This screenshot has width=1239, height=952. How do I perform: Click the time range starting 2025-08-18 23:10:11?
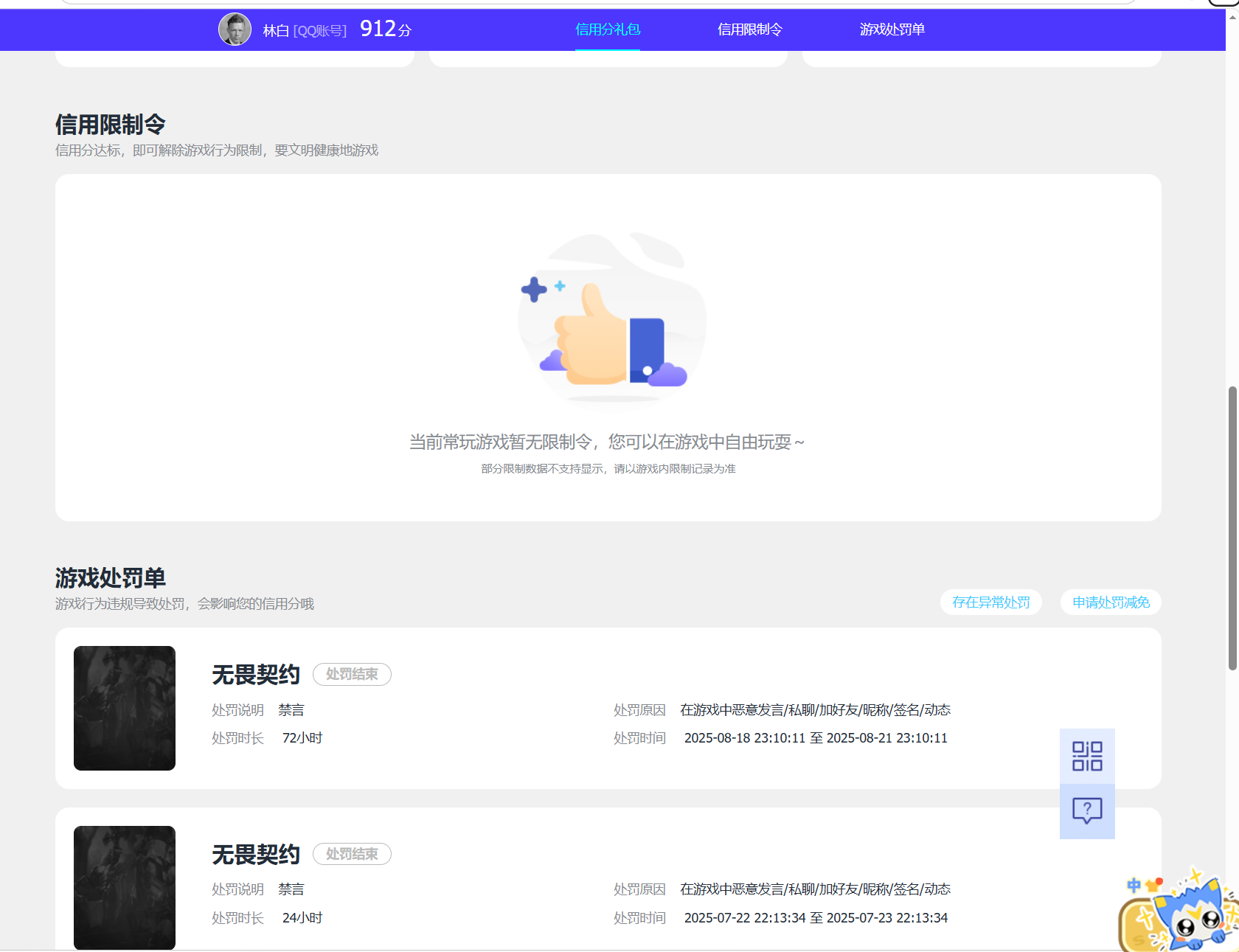[x=816, y=738]
